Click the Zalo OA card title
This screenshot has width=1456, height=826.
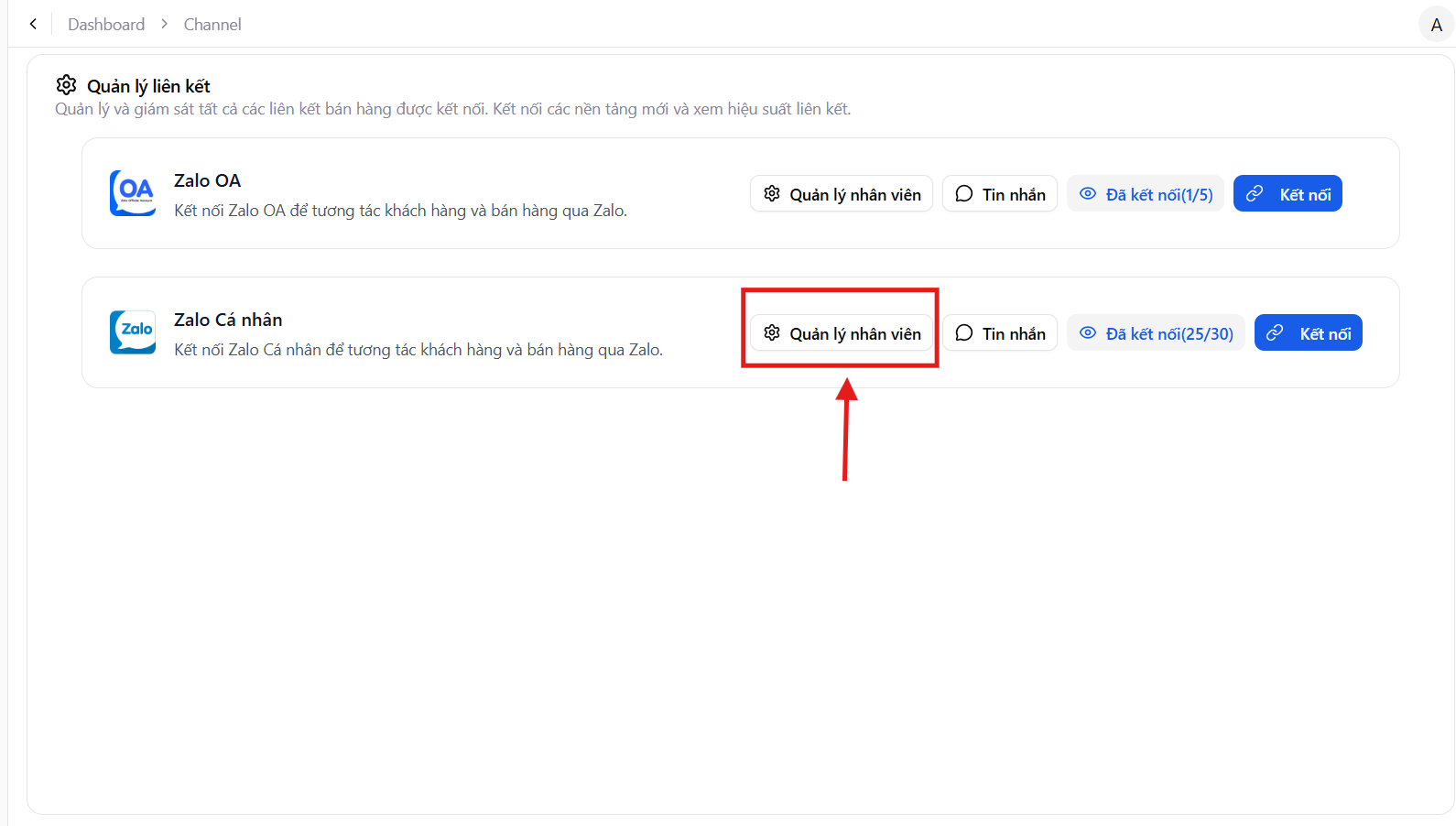pos(208,180)
